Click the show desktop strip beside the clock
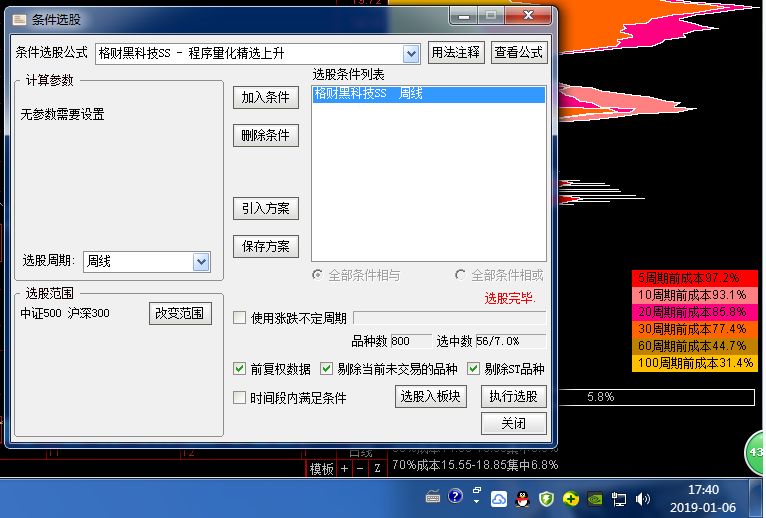 [x=756, y=498]
